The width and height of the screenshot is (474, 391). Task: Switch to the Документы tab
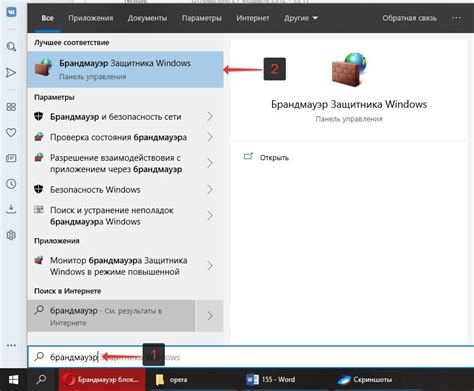pyautogui.click(x=147, y=18)
